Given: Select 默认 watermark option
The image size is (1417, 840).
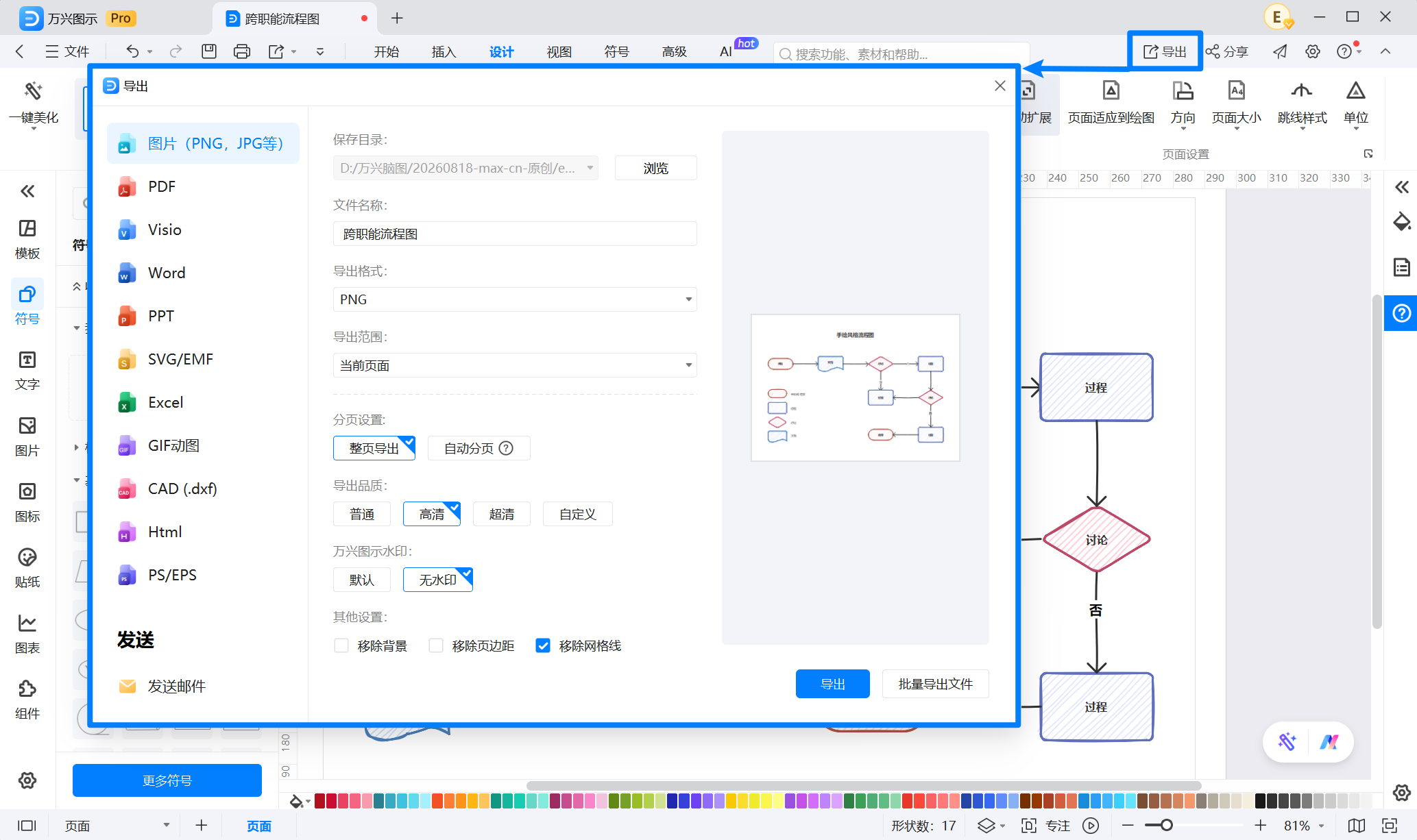Looking at the screenshot, I should pos(362,580).
